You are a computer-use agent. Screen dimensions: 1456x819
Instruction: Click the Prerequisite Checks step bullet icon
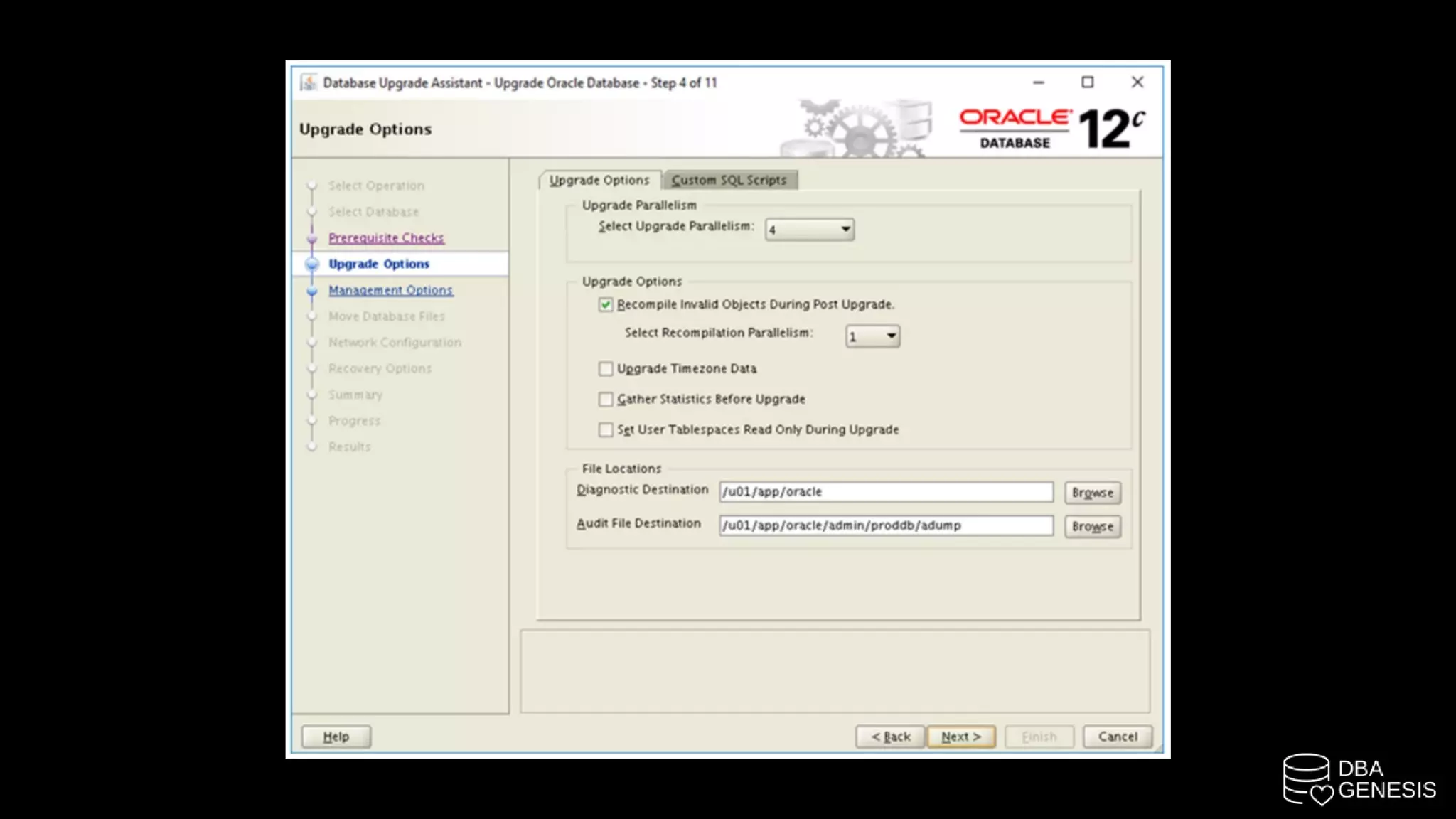(312, 238)
